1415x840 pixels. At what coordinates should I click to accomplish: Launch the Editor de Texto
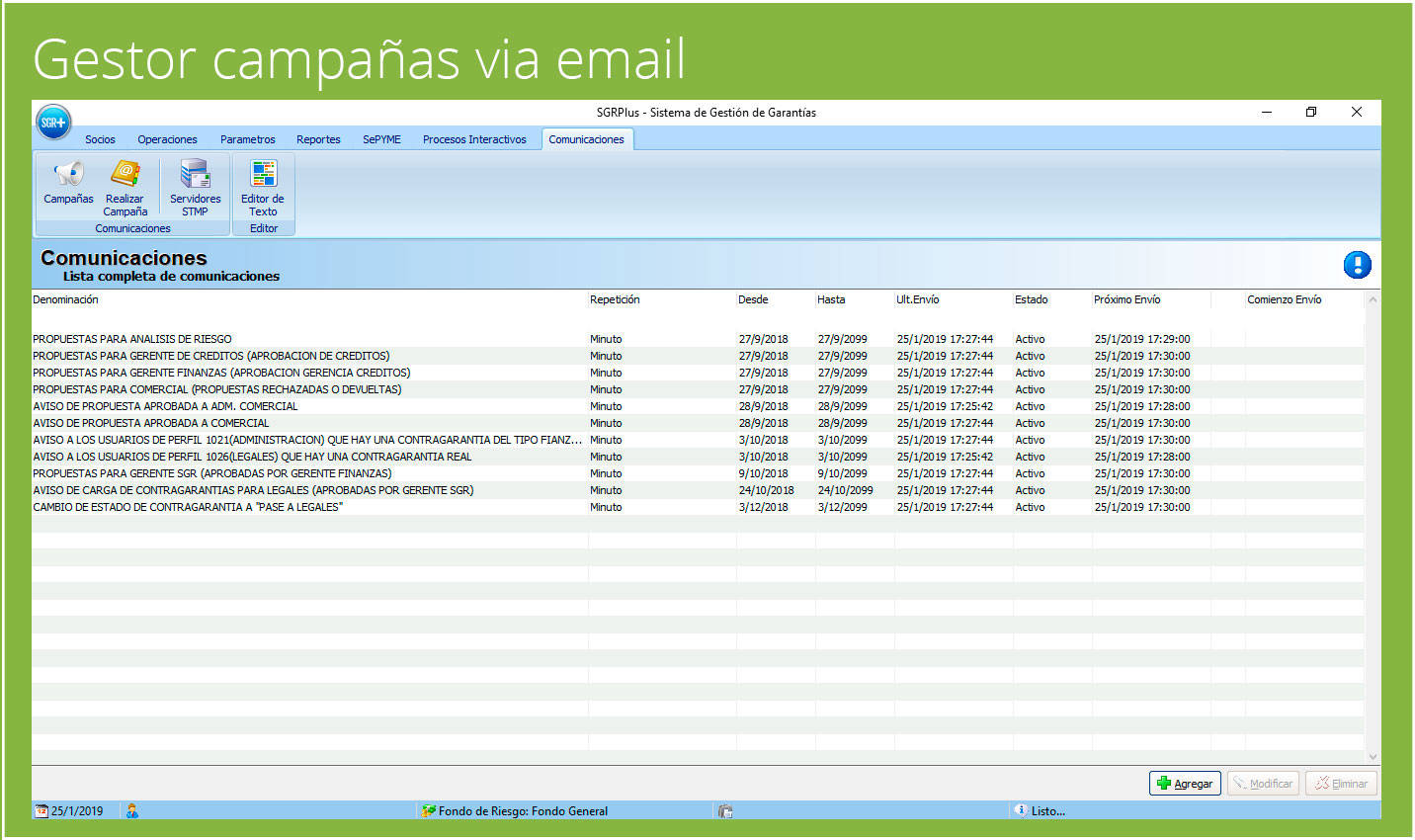(x=262, y=188)
